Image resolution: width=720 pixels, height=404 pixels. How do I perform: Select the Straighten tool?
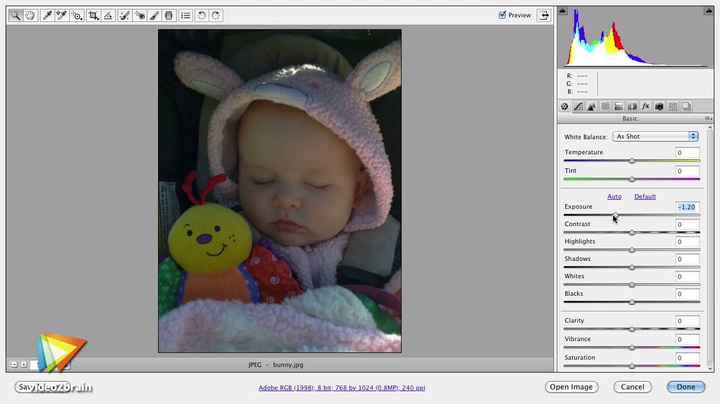(109, 16)
